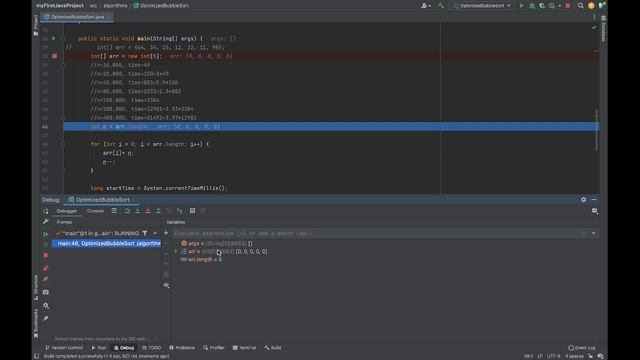Click the 4 spaces indent setting
The width and height of the screenshot is (640, 360).
[x=574, y=356]
